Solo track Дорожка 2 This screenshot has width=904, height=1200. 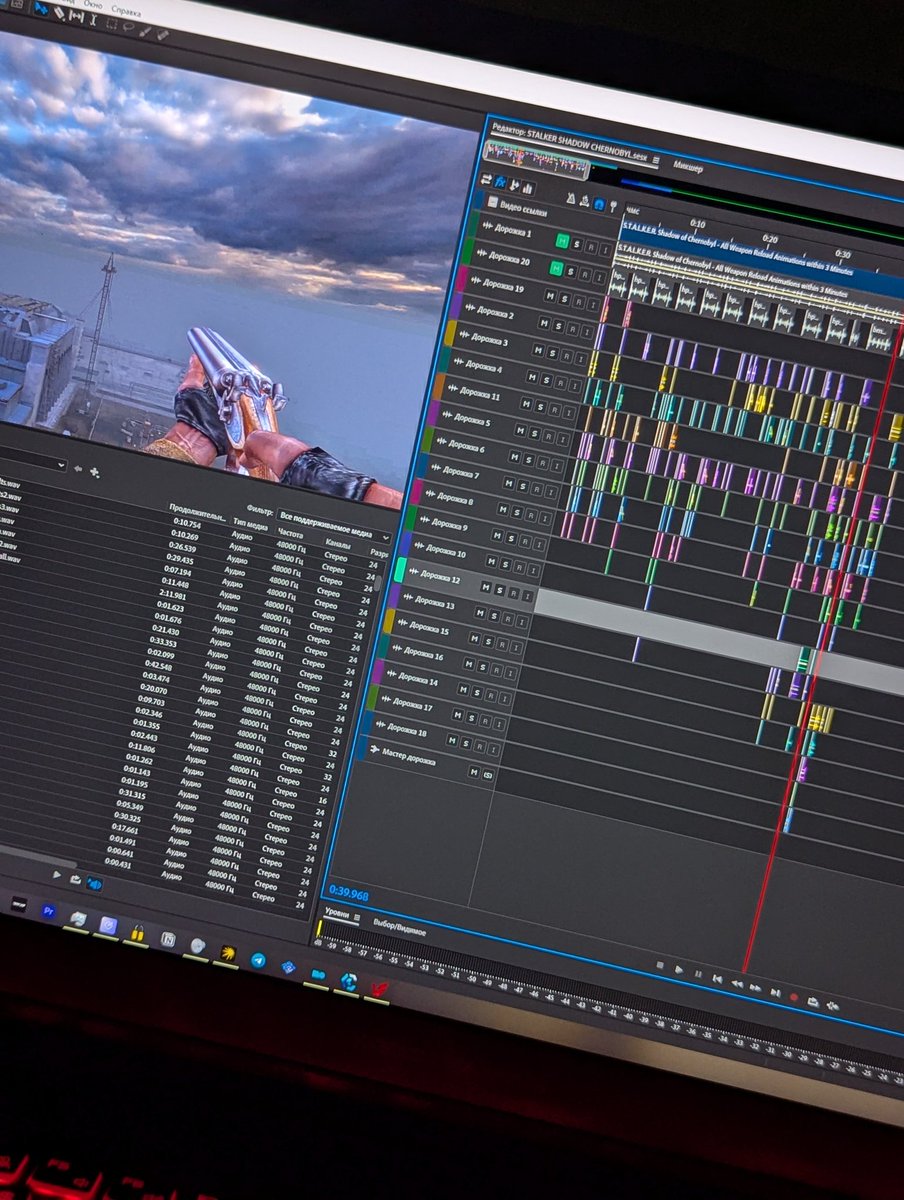(x=558, y=326)
